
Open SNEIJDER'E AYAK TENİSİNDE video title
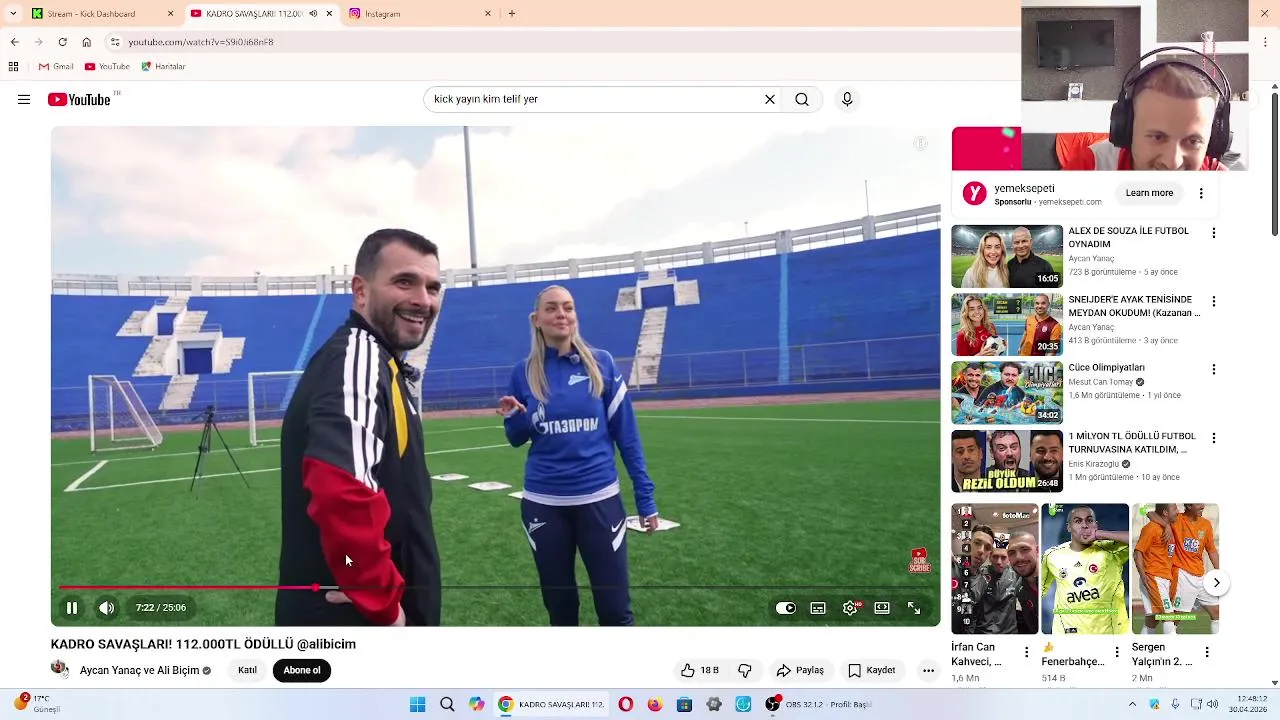point(1135,306)
